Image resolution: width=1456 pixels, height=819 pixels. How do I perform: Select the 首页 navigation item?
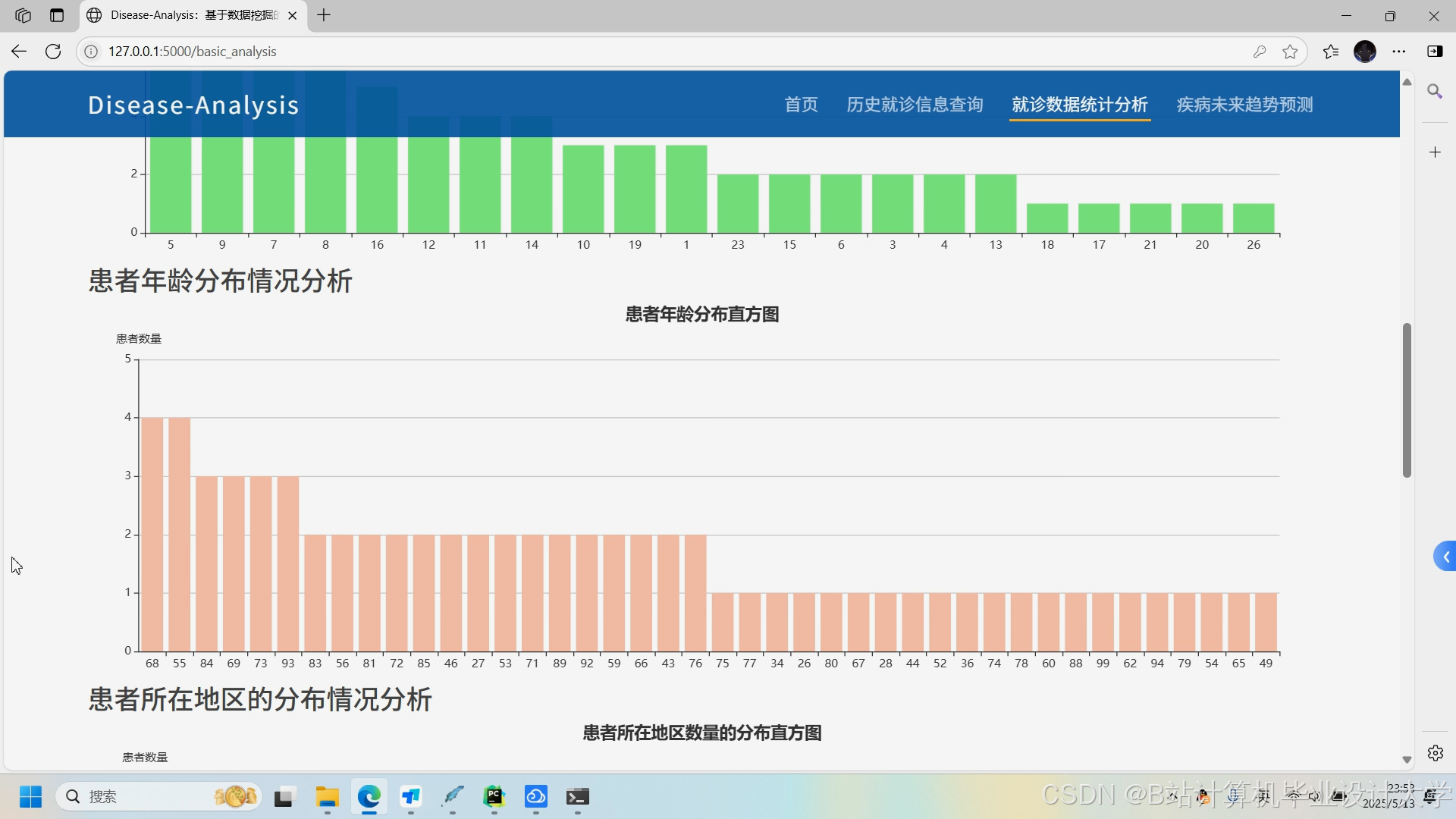[x=800, y=105]
